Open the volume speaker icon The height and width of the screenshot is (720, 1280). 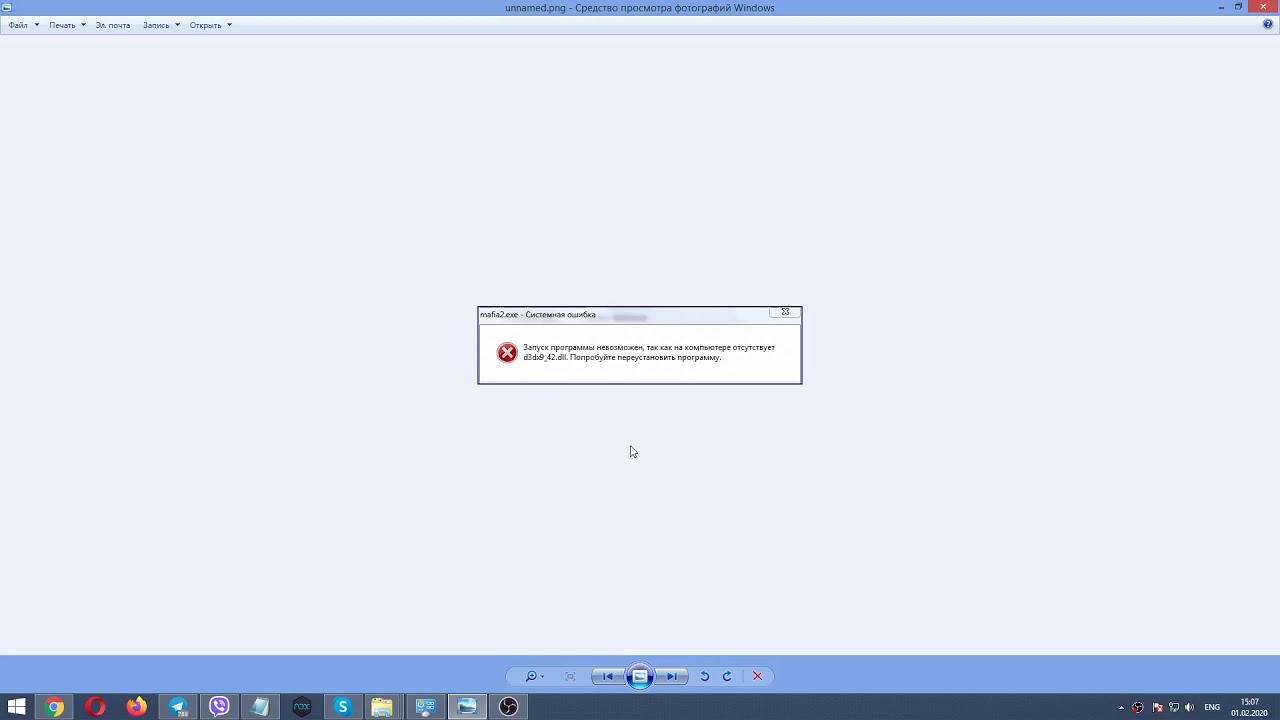pyautogui.click(x=1190, y=708)
